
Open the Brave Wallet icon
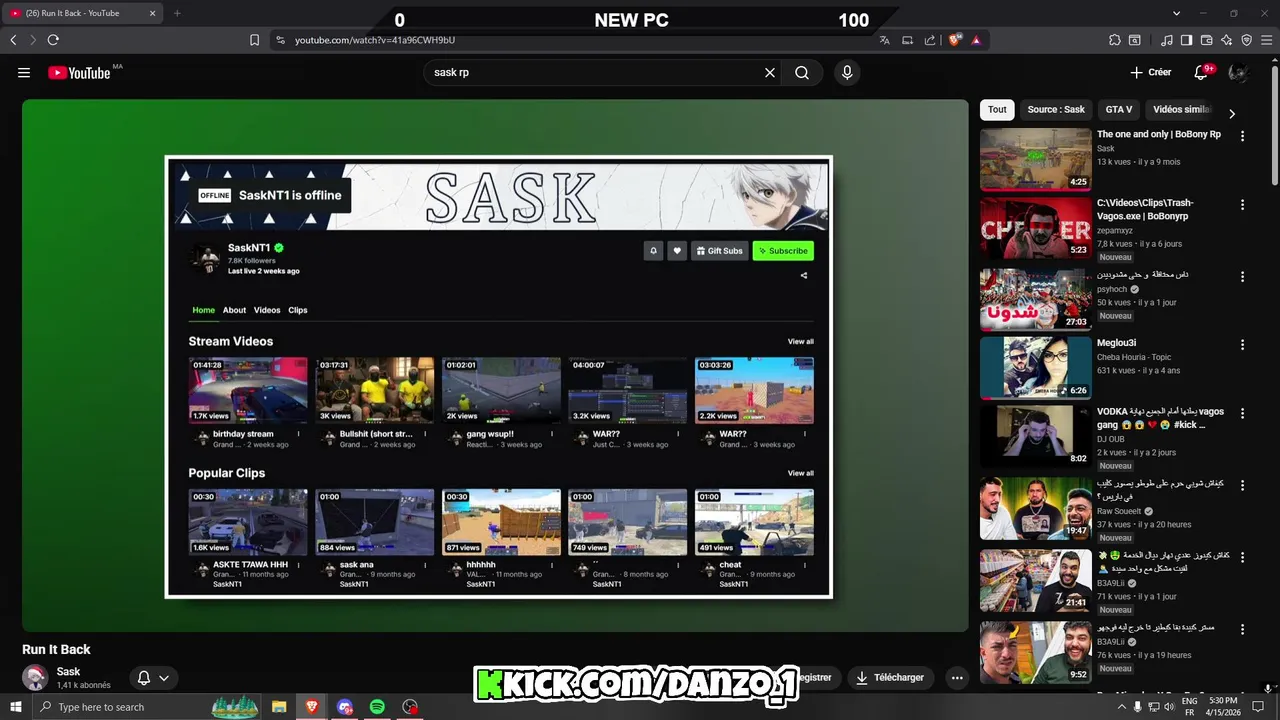(x=1206, y=40)
